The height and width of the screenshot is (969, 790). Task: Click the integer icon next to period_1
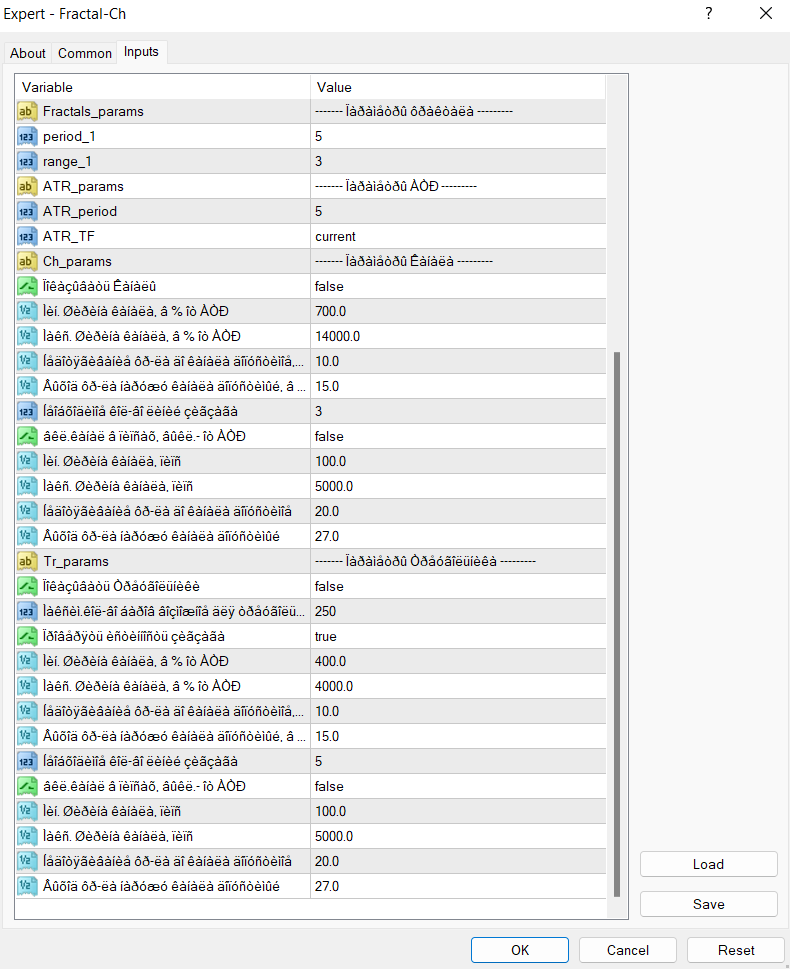[x=28, y=136]
